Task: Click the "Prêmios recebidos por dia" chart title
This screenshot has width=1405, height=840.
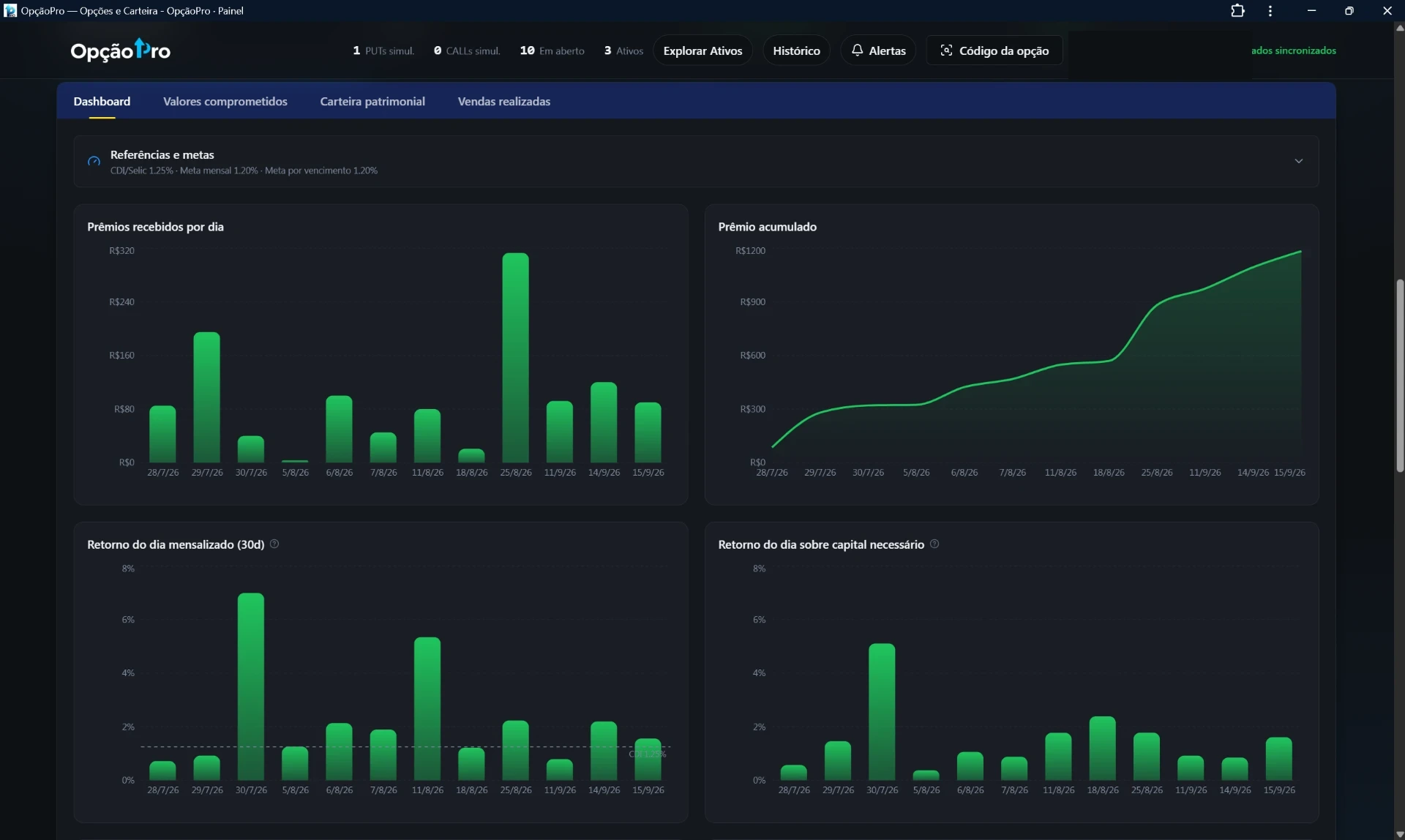Action: pos(155,227)
